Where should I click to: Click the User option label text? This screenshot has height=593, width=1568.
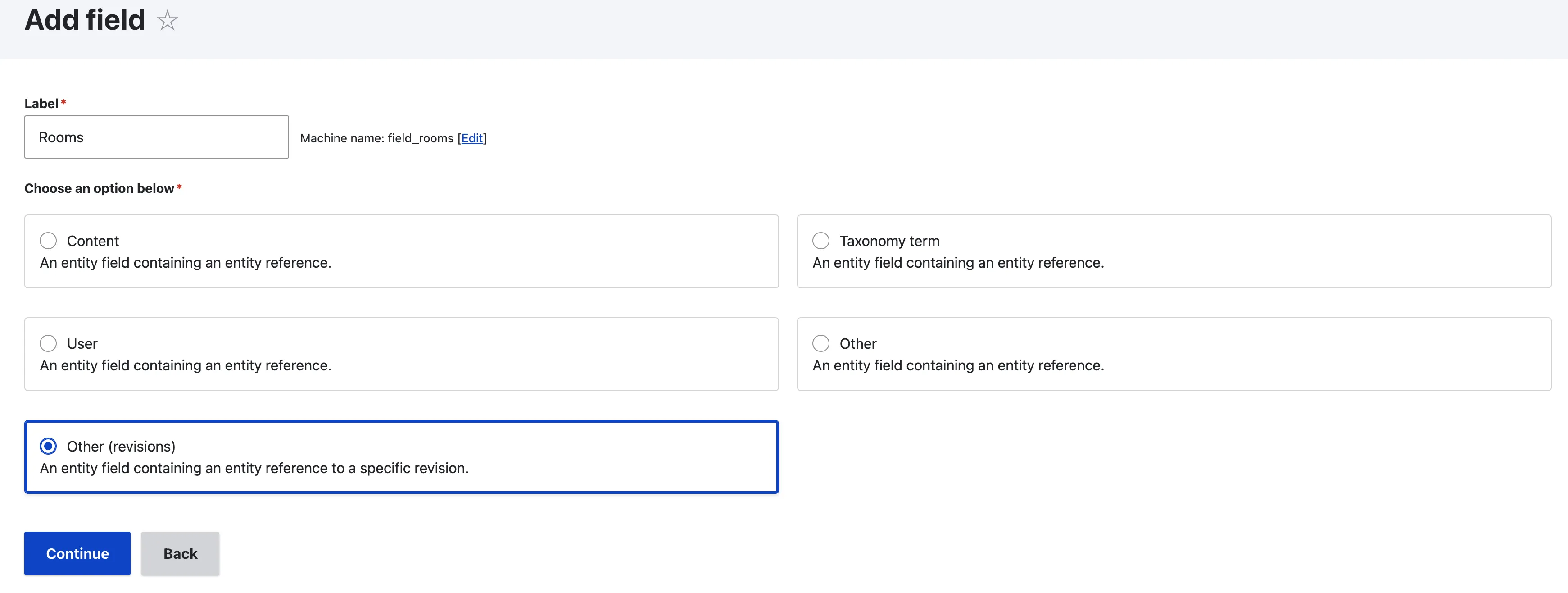point(82,344)
